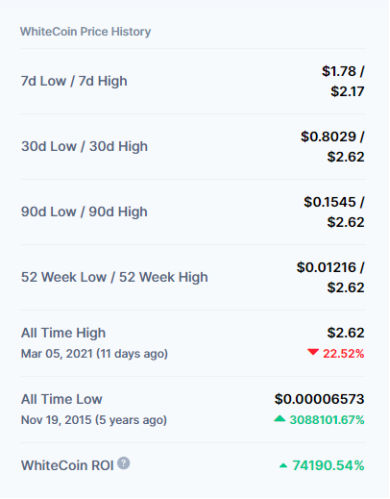Image resolution: width=390 pixels, height=499 pixels.
Task: Click the 74190.54% ROI percentage
Action: point(328,465)
